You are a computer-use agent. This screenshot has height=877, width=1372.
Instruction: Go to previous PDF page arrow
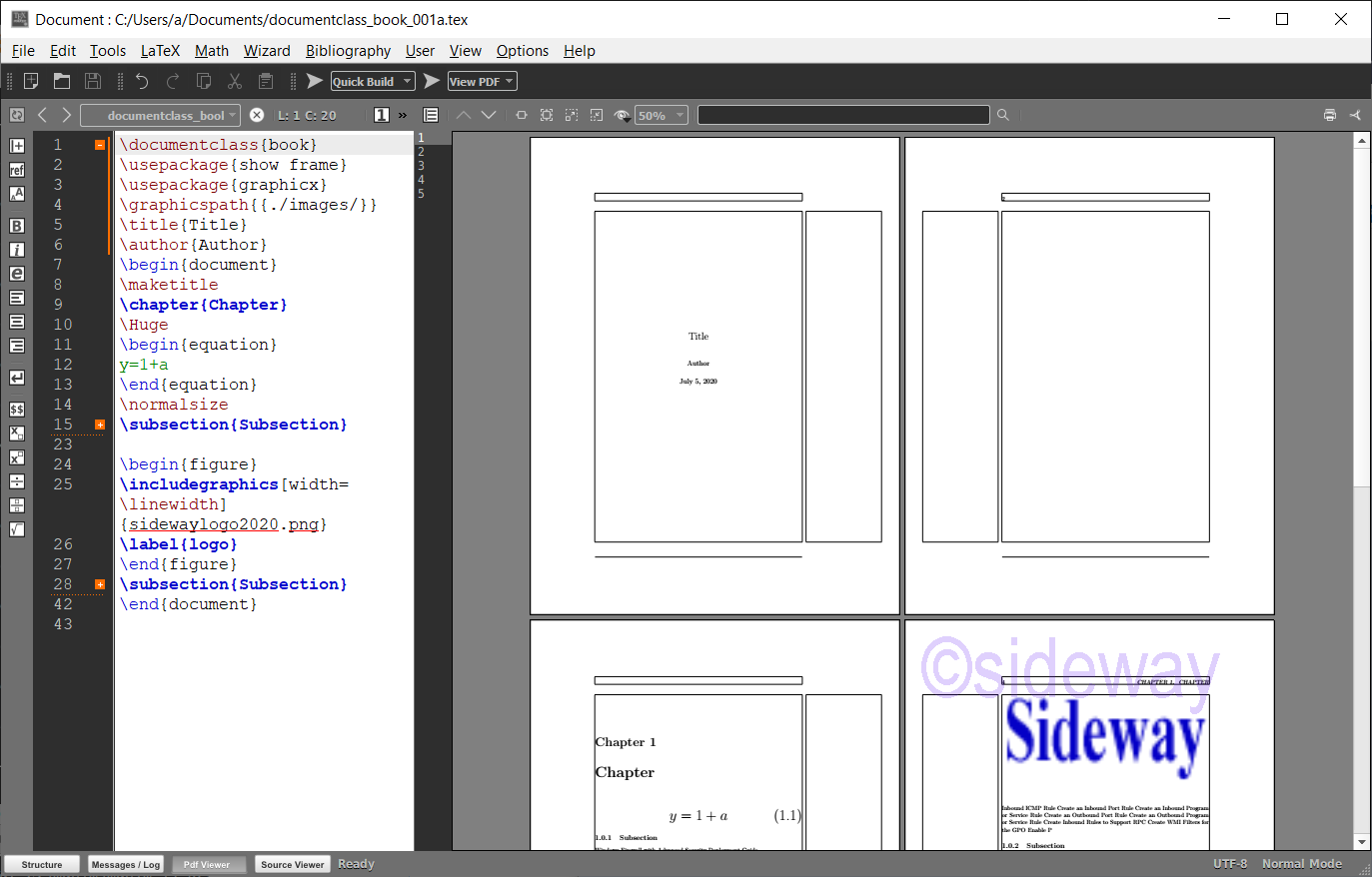point(464,115)
